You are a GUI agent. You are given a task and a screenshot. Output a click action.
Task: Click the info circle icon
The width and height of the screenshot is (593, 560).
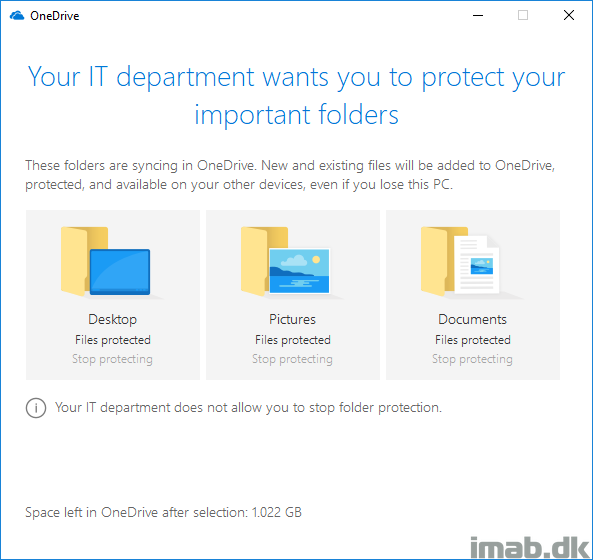click(36, 408)
